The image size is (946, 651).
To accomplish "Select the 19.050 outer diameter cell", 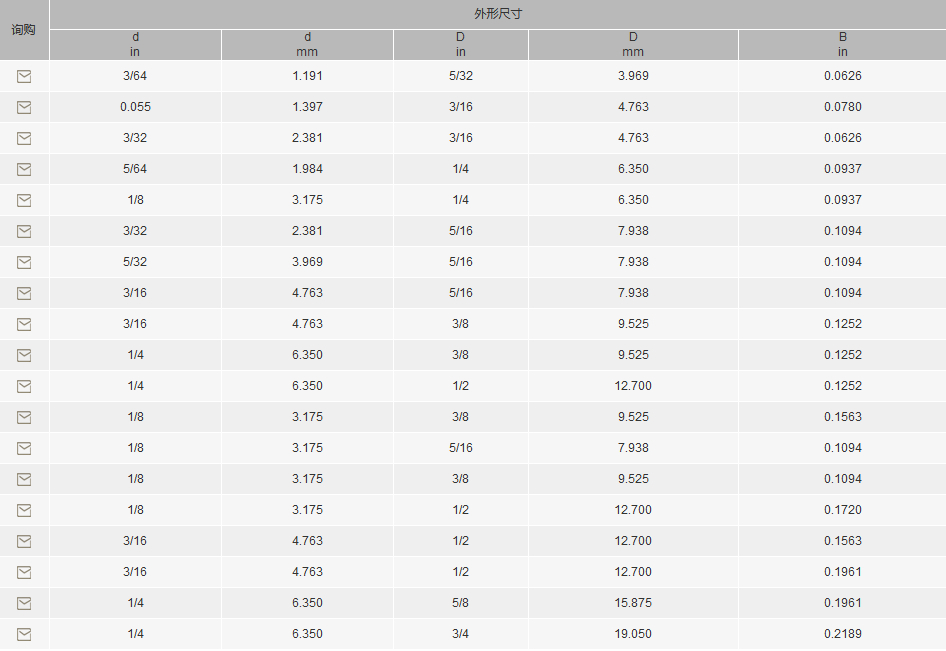I will click(633, 634).
